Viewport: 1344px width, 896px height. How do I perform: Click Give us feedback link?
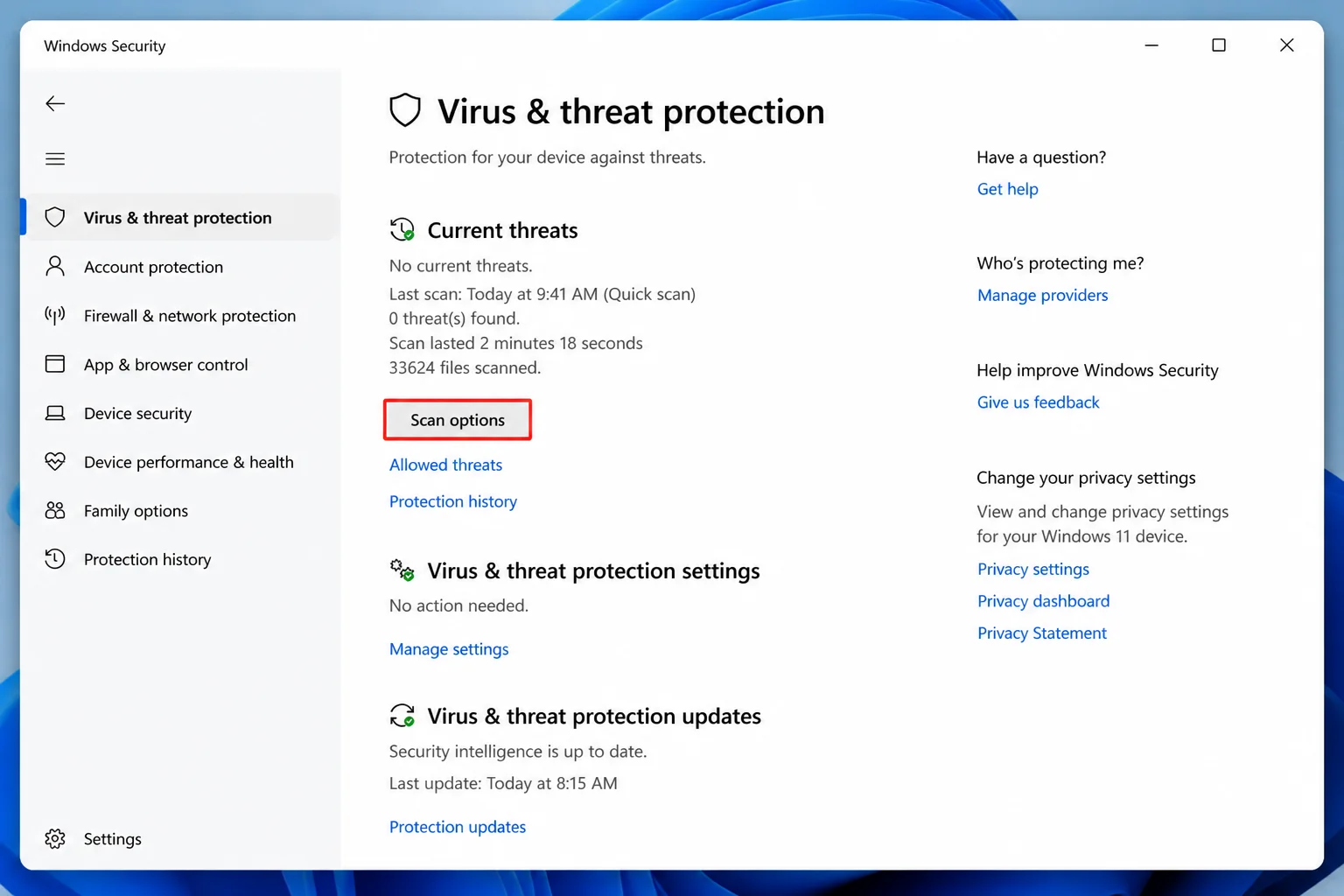pos(1038,402)
